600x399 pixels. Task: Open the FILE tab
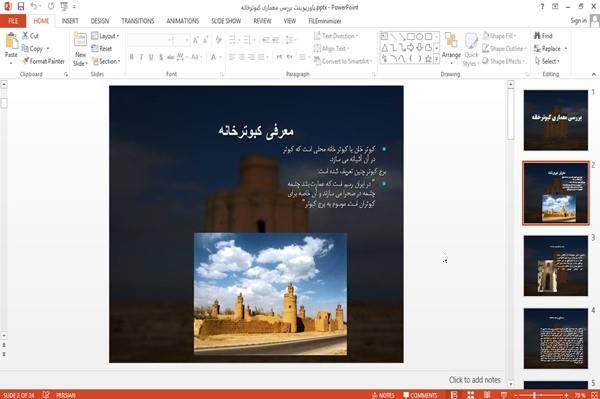[13, 21]
